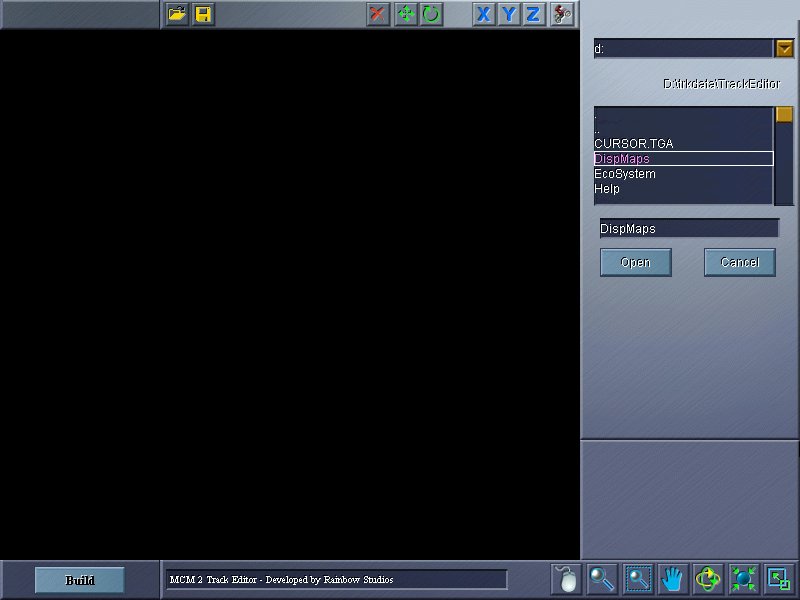Select the green move arrows tool
800x600 pixels.
click(x=406, y=14)
